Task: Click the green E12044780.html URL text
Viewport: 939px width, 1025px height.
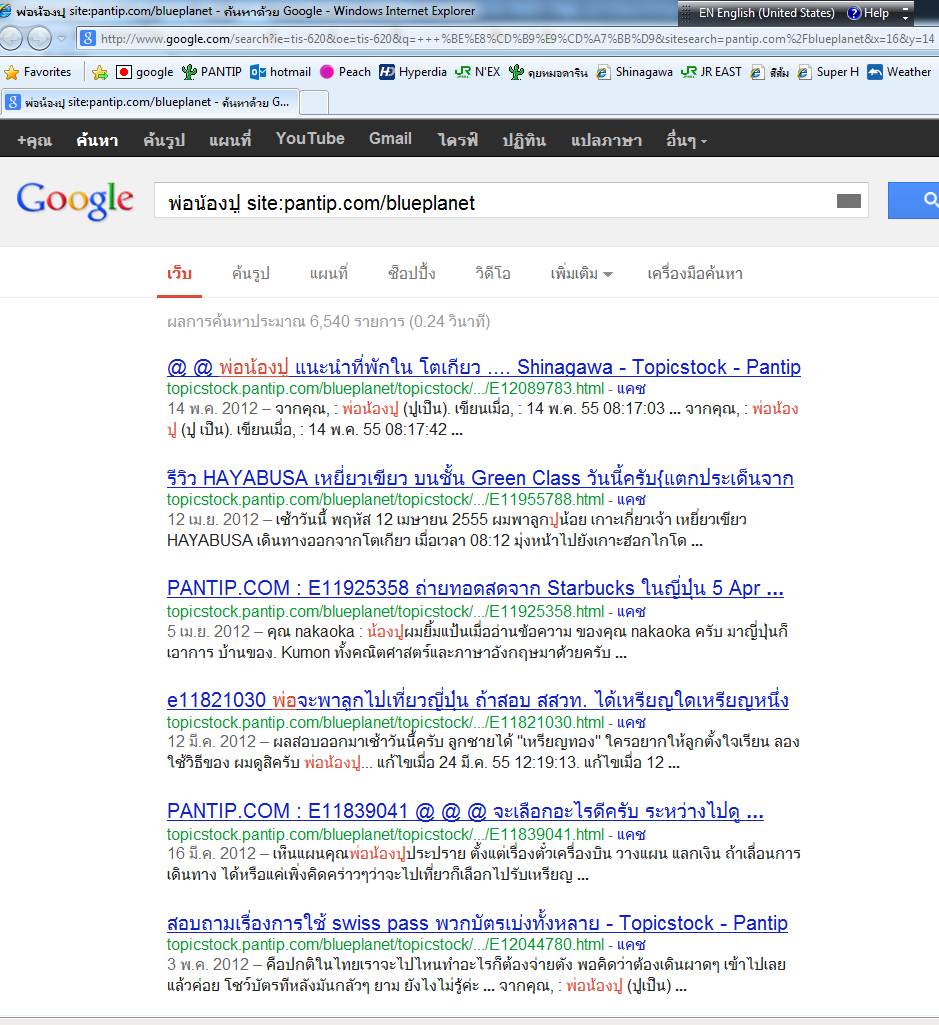Action: click(385, 945)
